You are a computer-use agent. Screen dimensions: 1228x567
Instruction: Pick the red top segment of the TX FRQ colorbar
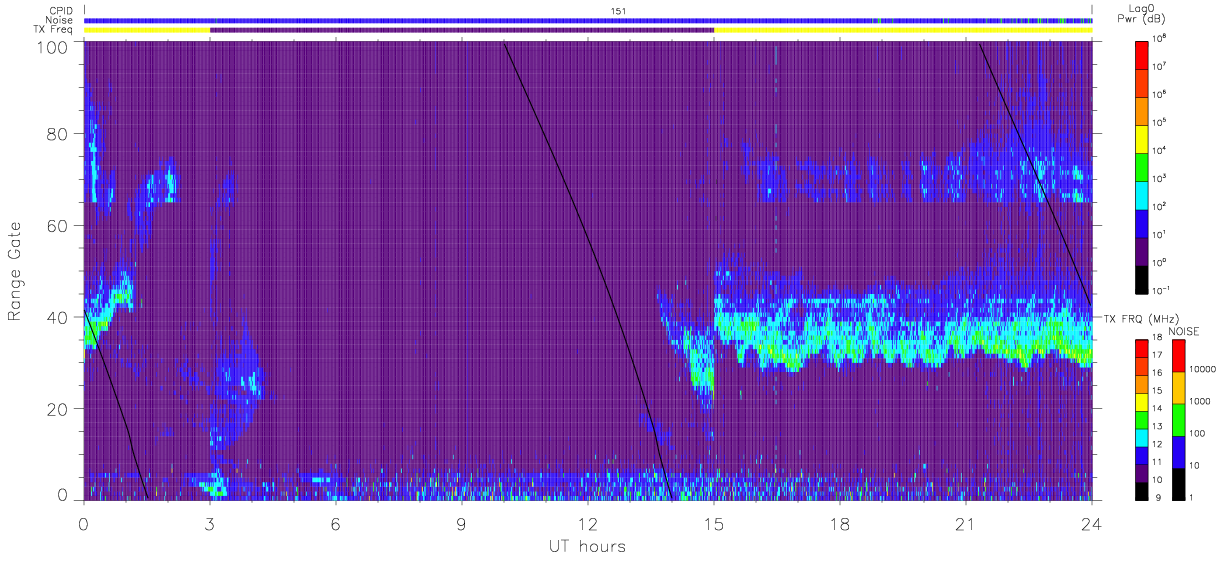point(1142,348)
